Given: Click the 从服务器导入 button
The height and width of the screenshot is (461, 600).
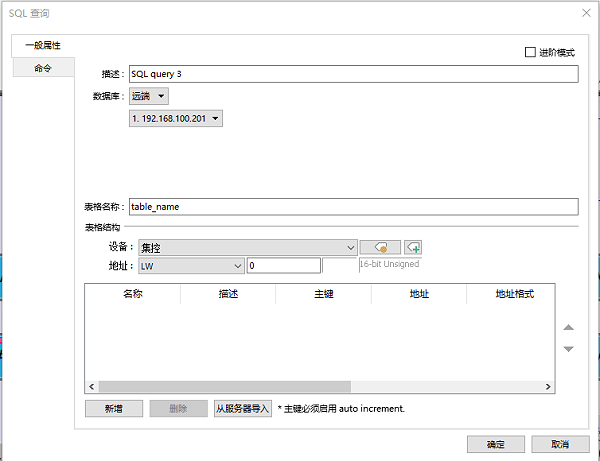Looking at the screenshot, I should click(x=243, y=409).
